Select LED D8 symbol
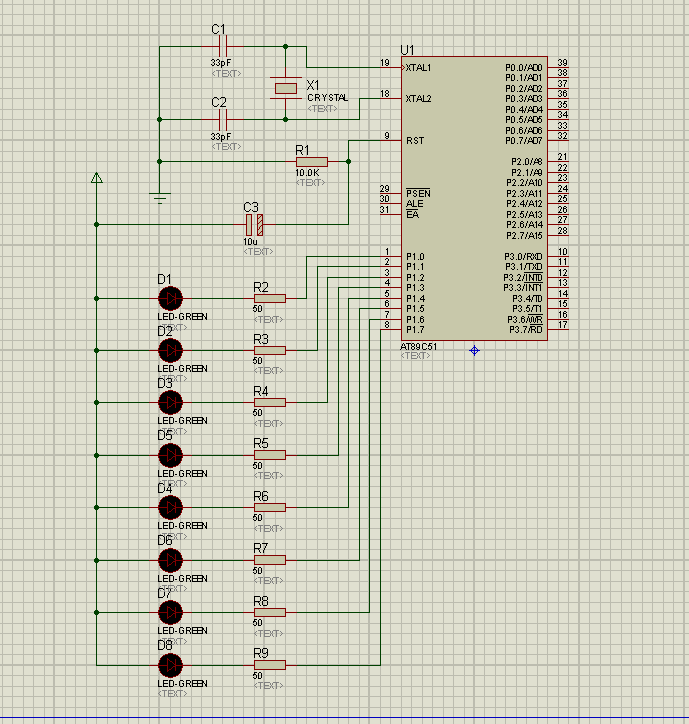 (x=170, y=665)
